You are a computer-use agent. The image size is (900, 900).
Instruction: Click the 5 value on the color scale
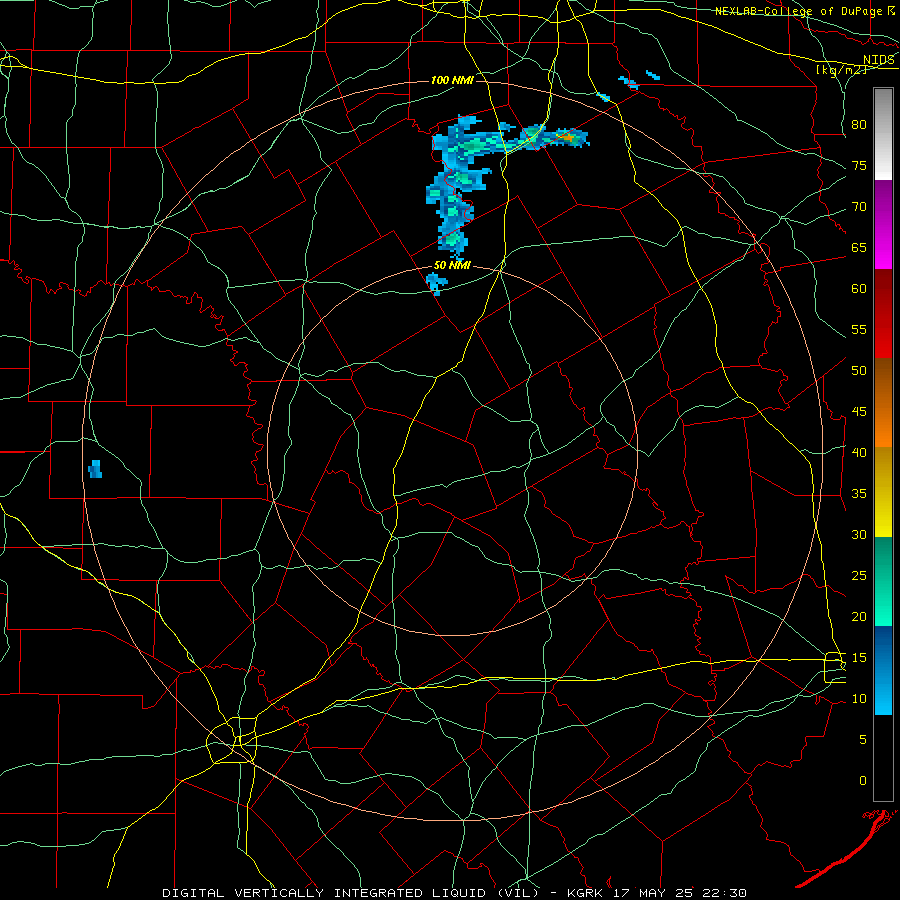[x=863, y=740]
